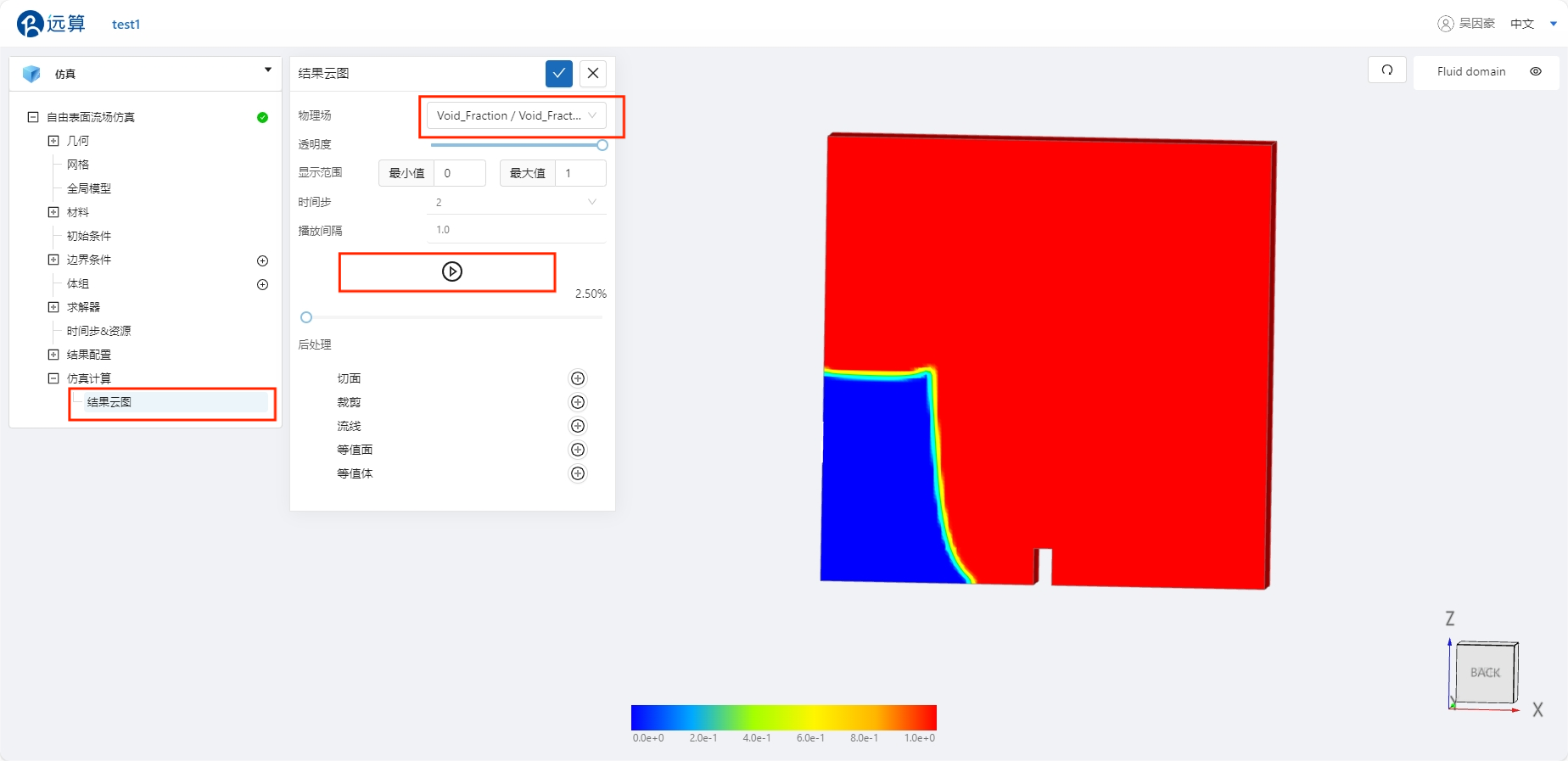Screen dimensions: 1568x761
Task: Toggle Fluid domain visibility eye icon
Action: pos(1536,71)
